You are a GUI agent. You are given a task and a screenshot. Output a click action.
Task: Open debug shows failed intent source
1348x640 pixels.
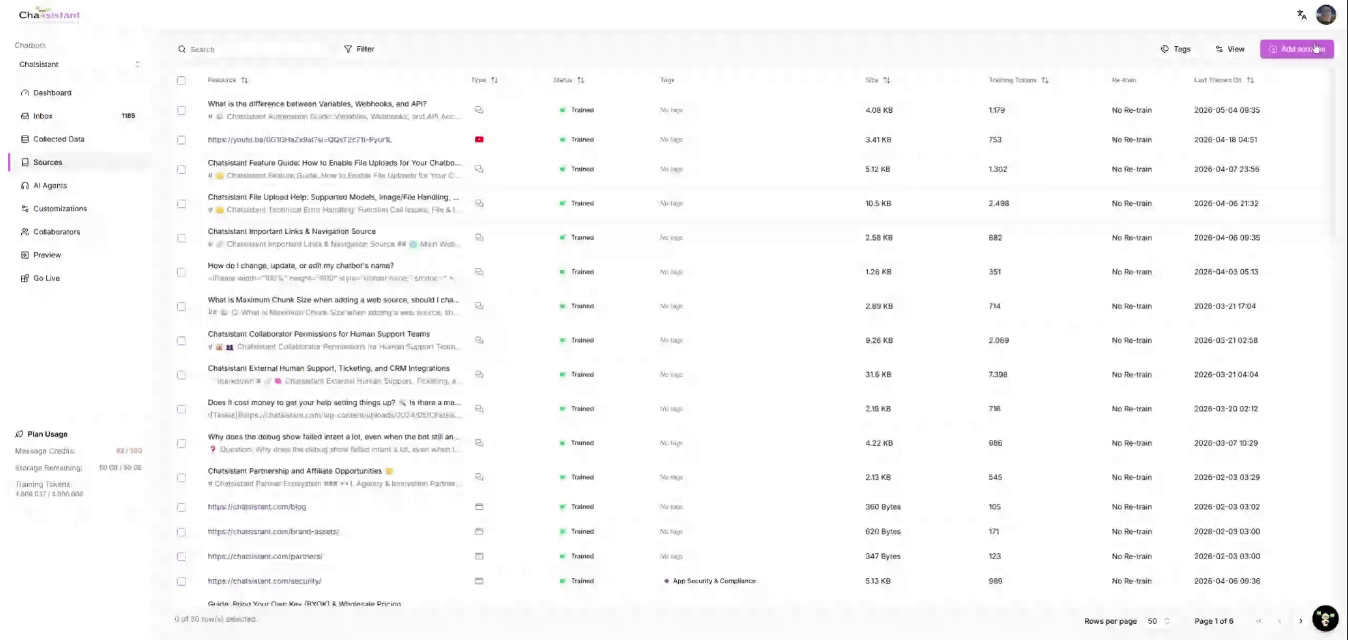(334, 437)
